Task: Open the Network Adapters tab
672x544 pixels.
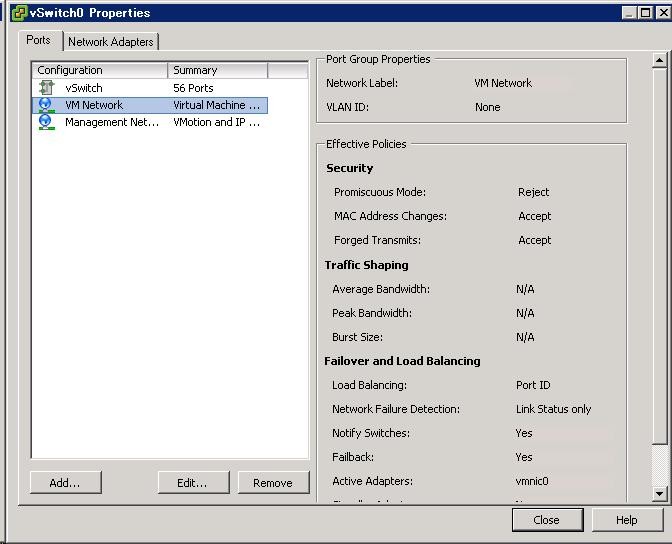Action: 111,42
